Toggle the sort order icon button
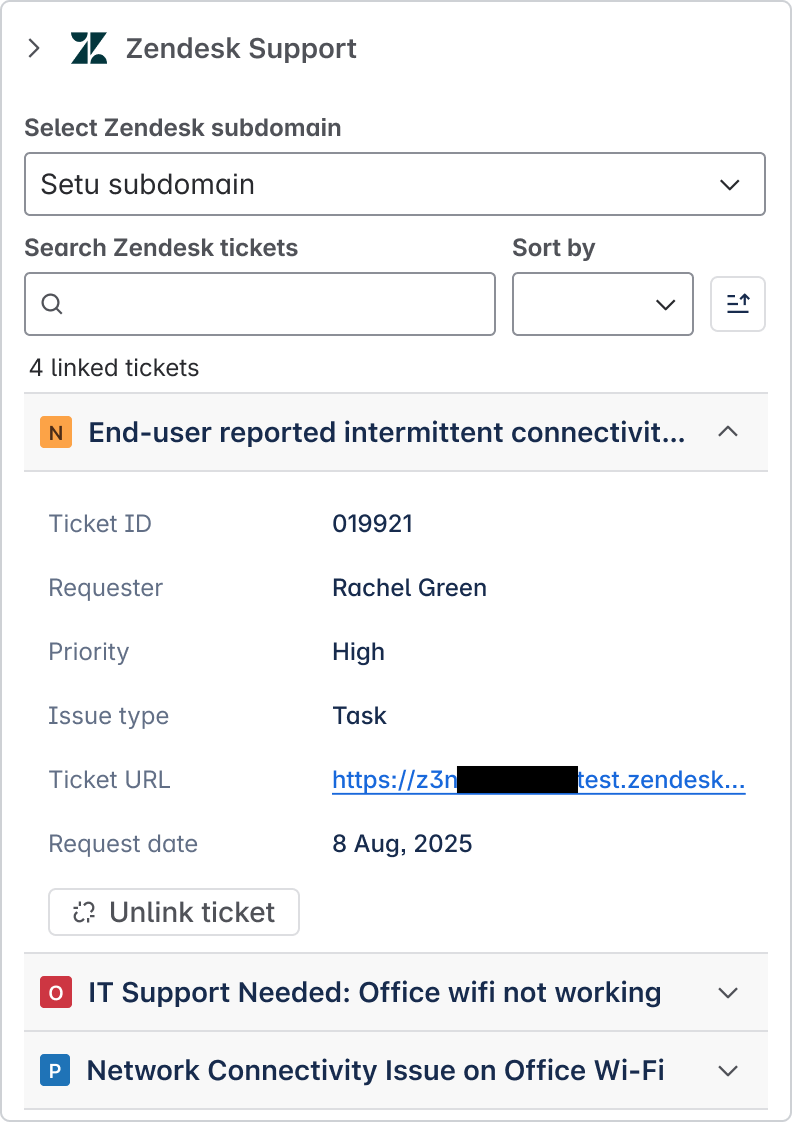The height and width of the screenshot is (1122, 792). (738, 304)
